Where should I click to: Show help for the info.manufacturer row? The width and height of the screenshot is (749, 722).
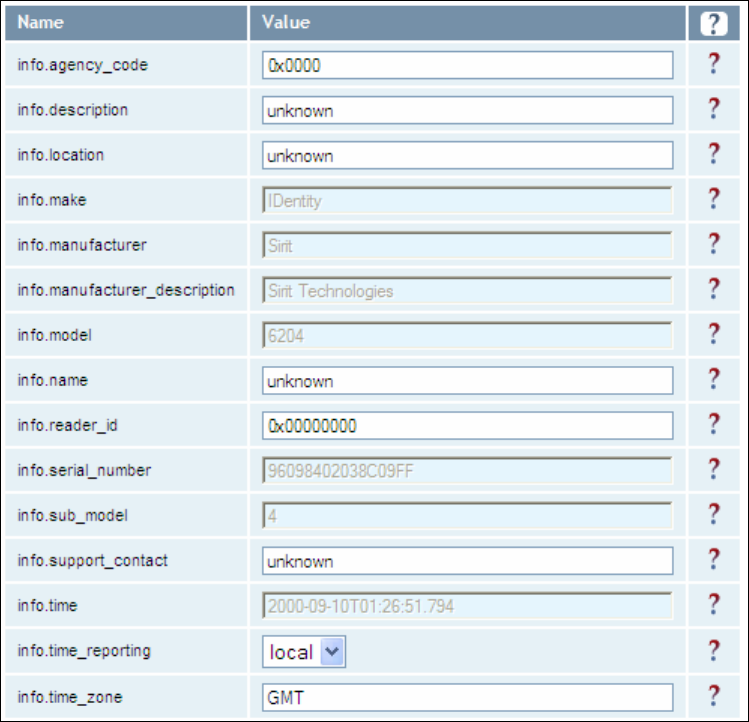714,244
